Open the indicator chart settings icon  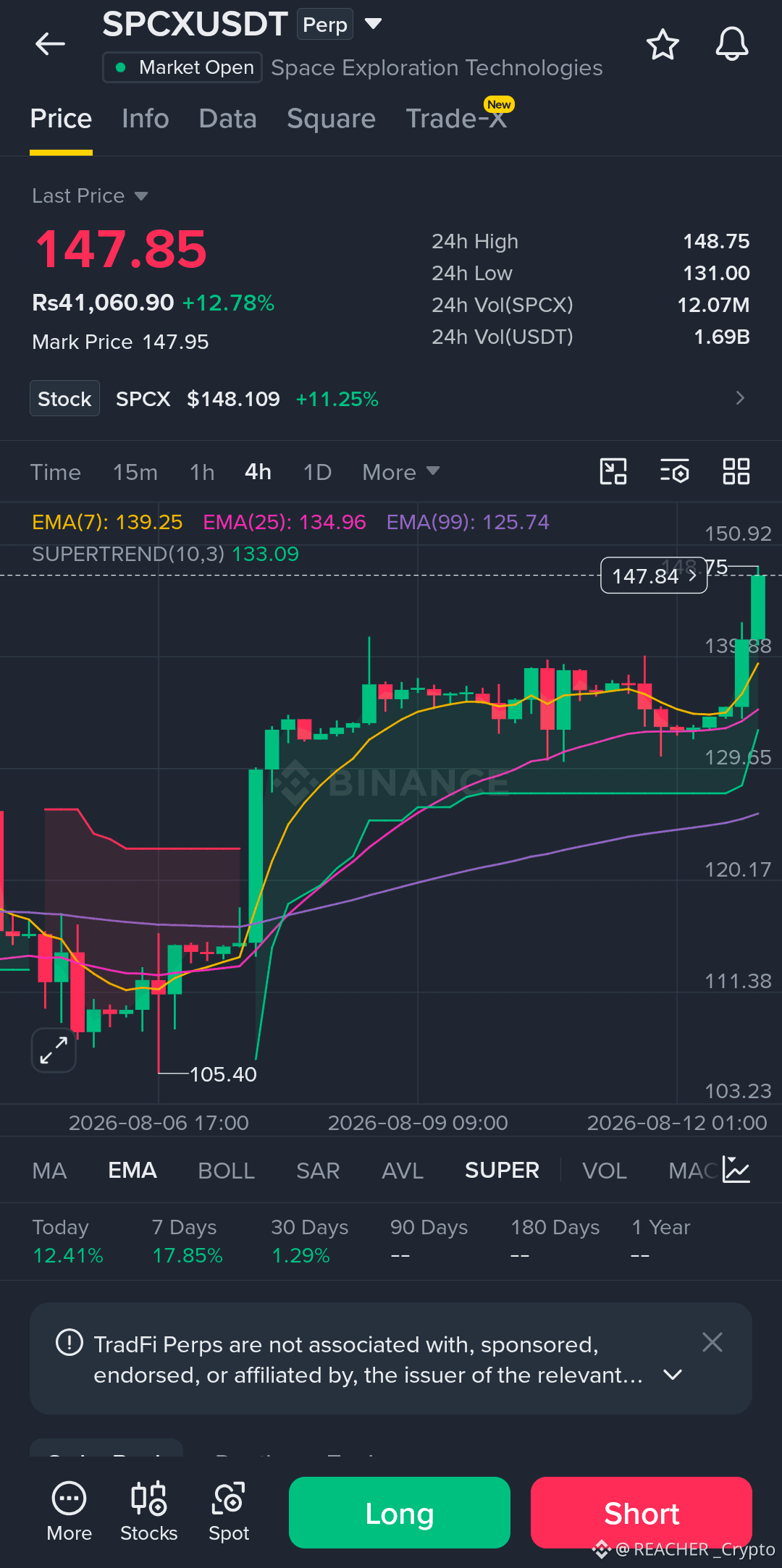[x=736, y=1170]
